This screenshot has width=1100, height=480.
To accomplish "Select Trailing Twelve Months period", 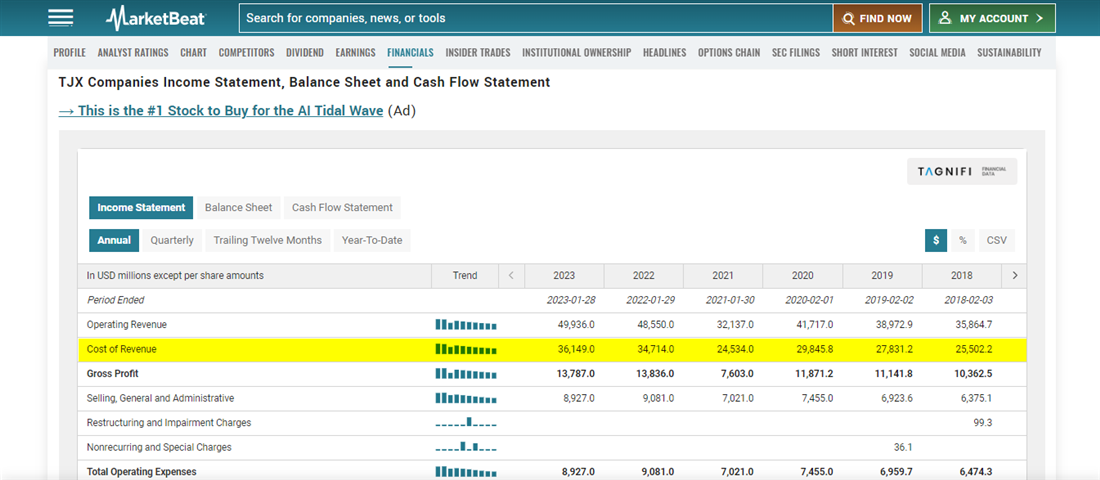I will (268, 240).
